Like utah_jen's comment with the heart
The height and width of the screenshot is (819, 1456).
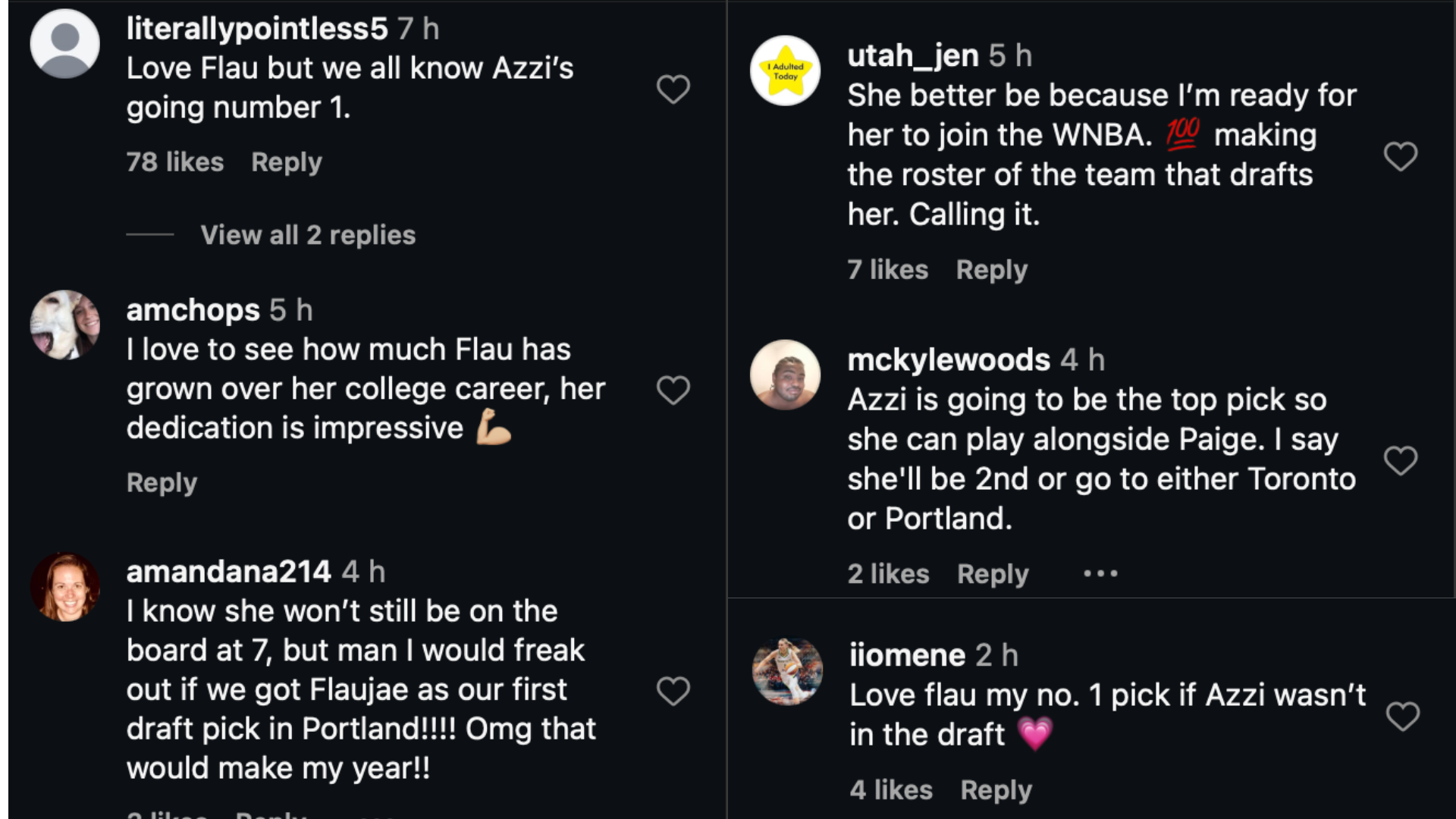tap(1400, 157)
